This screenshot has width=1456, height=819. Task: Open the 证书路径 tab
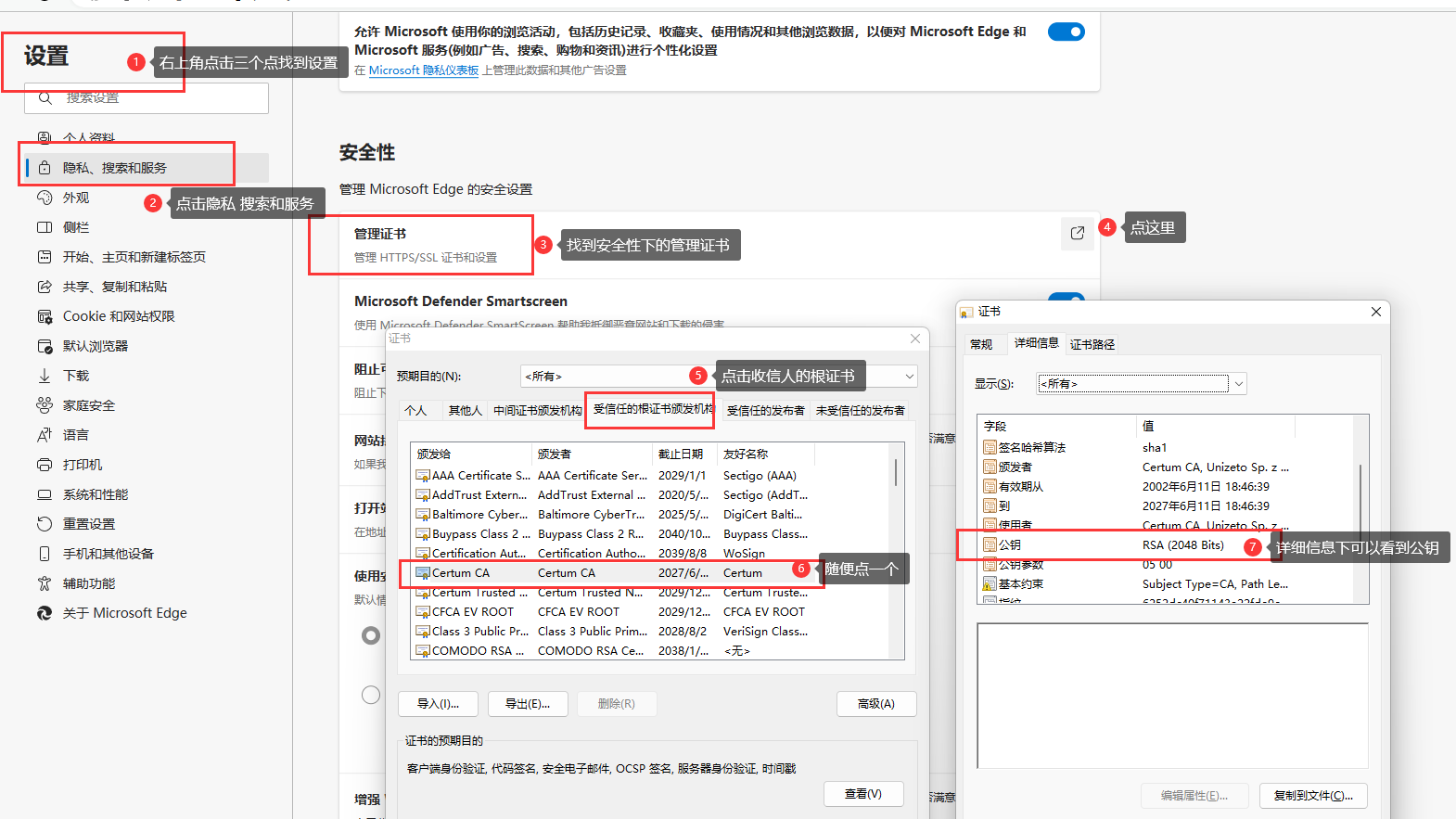(1092, 344)
